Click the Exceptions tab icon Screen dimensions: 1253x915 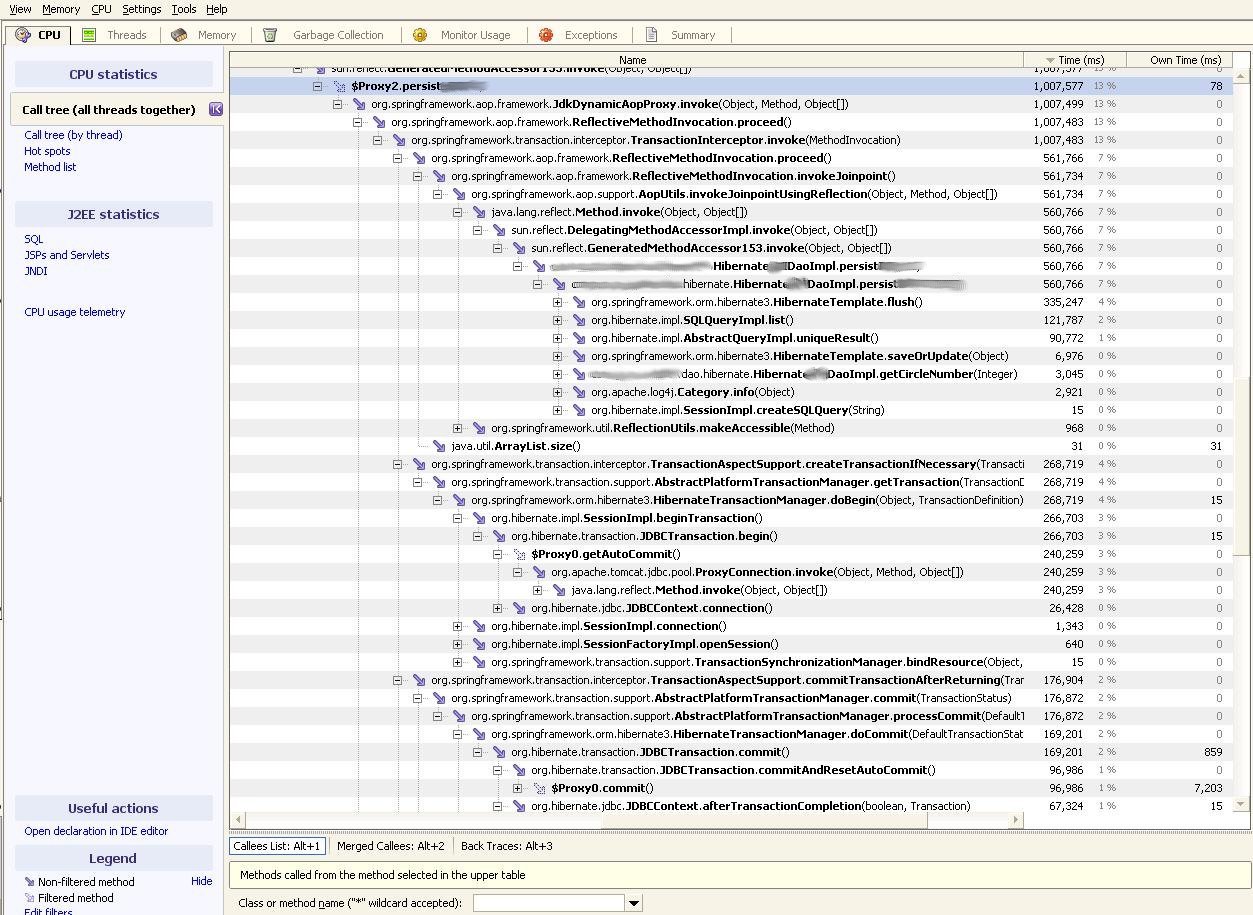545,34
